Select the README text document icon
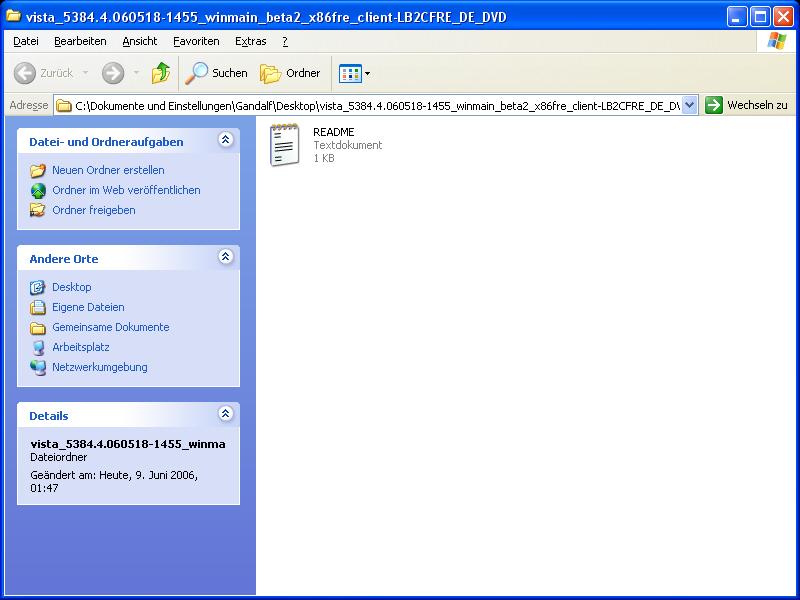 (284, 145)
